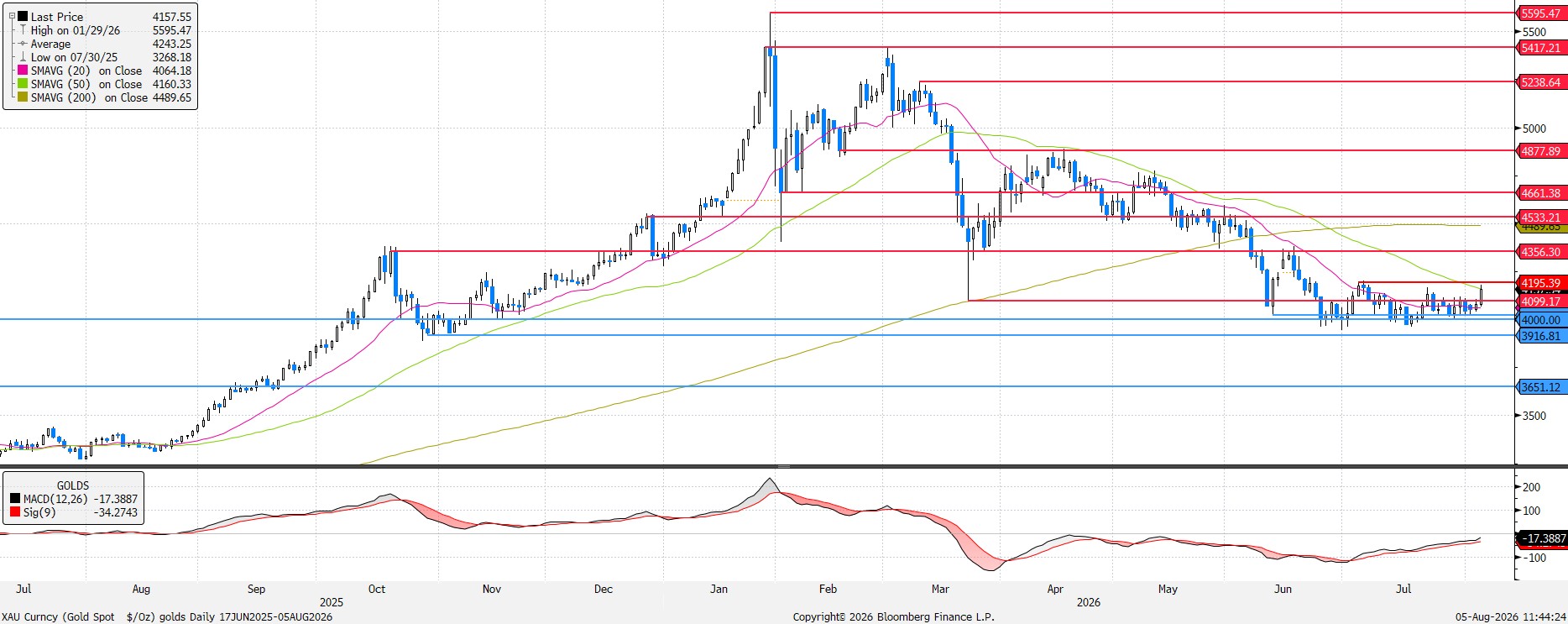
Task: Click the black Last Price color swatch
Action: click(x=23, y=17)
